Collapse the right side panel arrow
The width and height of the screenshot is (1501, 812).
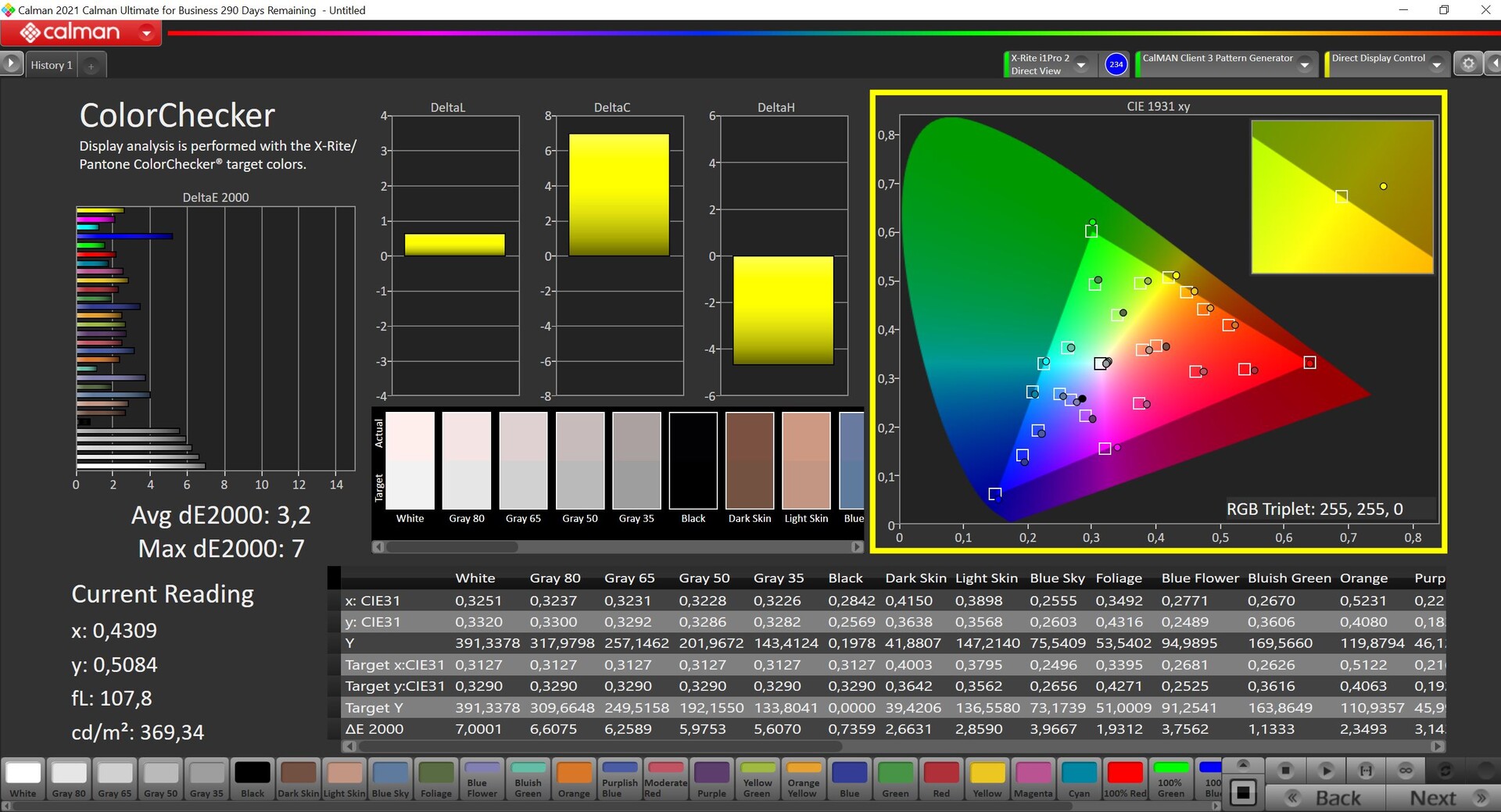1493,64
